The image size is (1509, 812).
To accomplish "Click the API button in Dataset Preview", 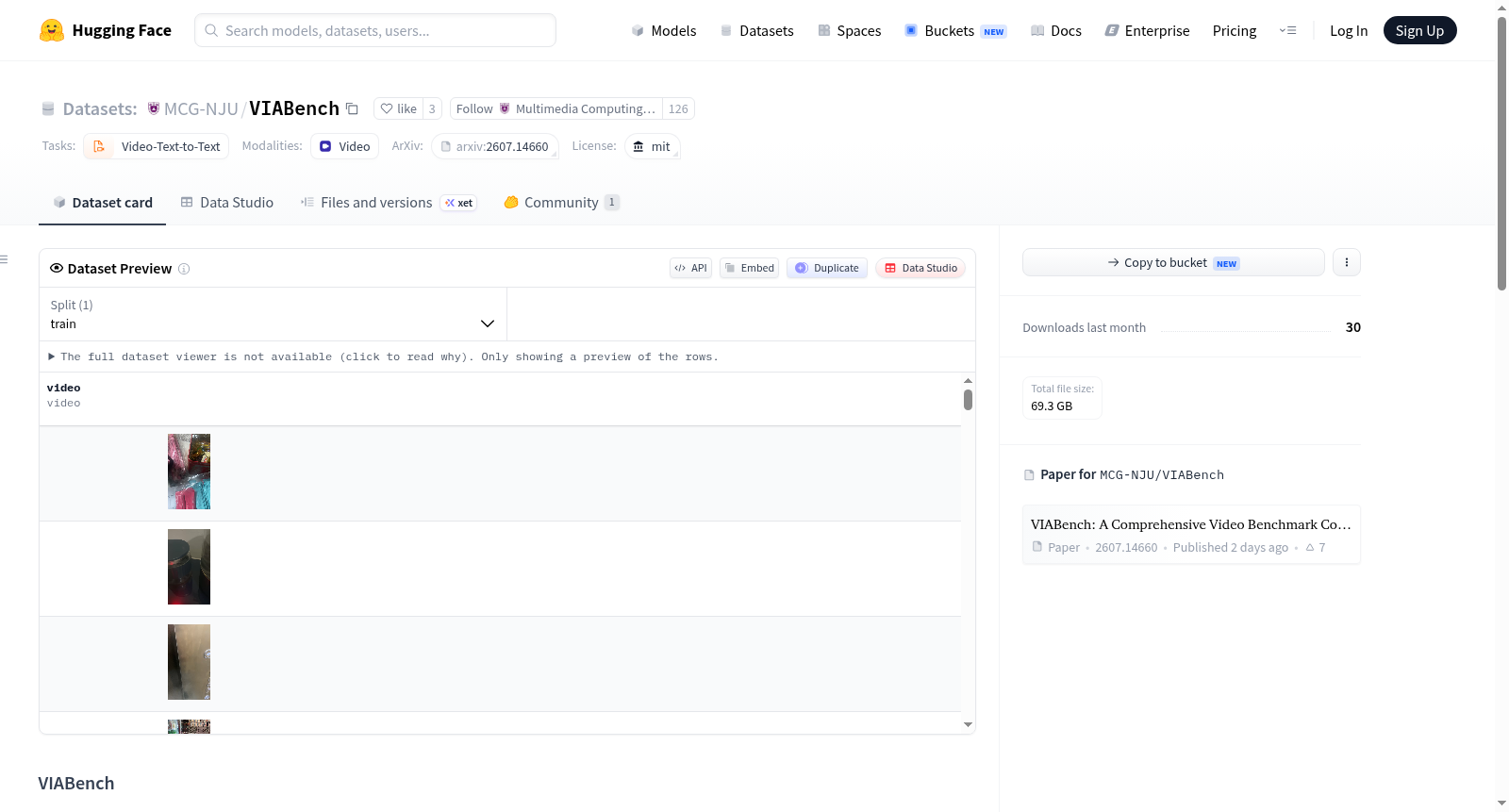I will click(x=690, y=268).
